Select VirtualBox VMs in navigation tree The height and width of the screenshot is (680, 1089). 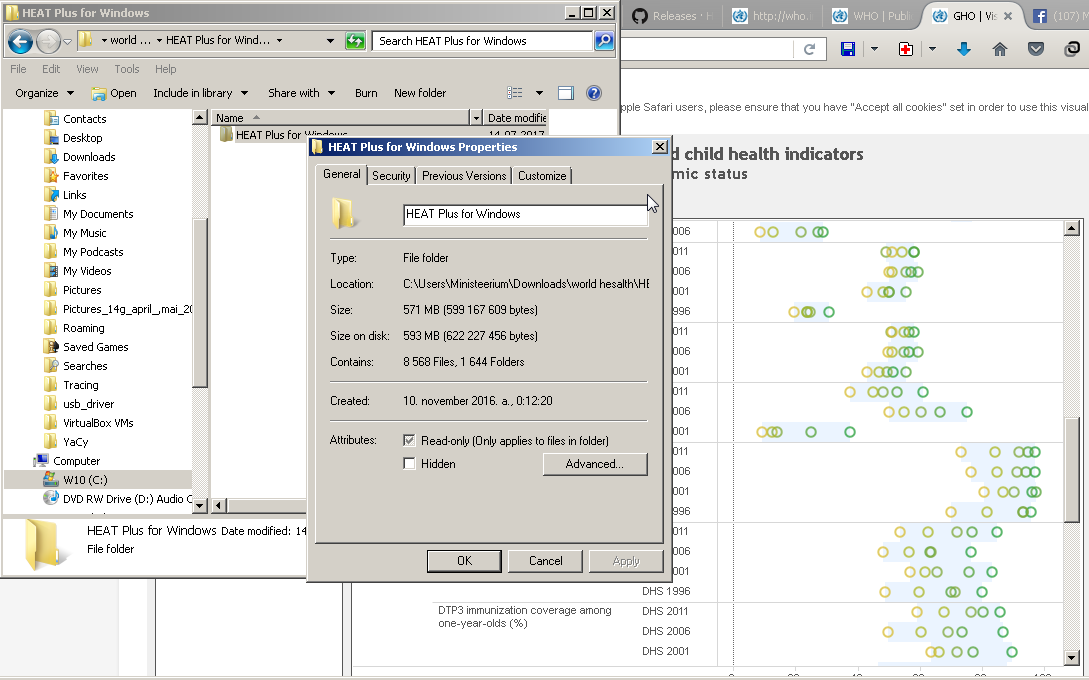(98, 422)
